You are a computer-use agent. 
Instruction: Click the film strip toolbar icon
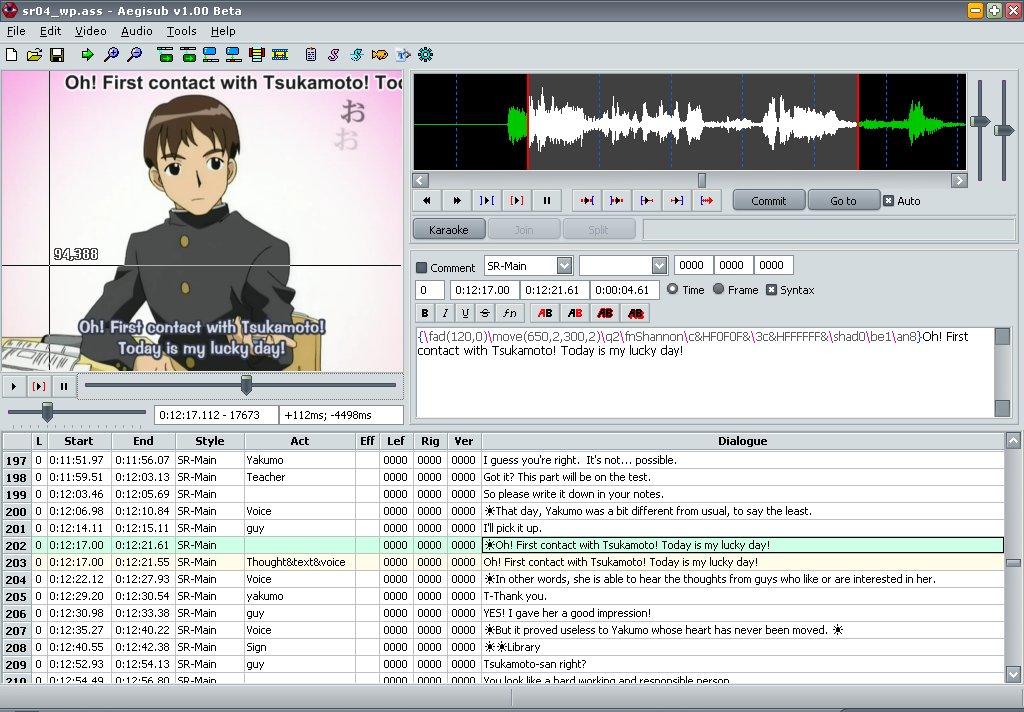click(x=280, y=55)
